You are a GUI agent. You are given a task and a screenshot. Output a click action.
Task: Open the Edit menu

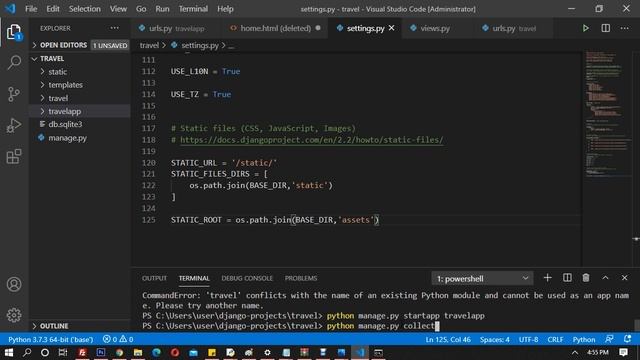[x=53, y=9]
